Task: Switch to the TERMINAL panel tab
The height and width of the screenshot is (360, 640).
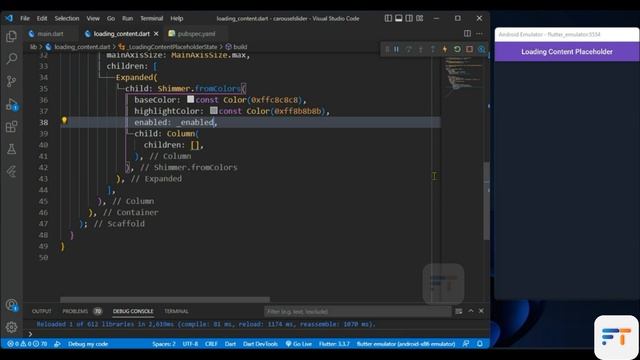Action: (x=176, y=311)
